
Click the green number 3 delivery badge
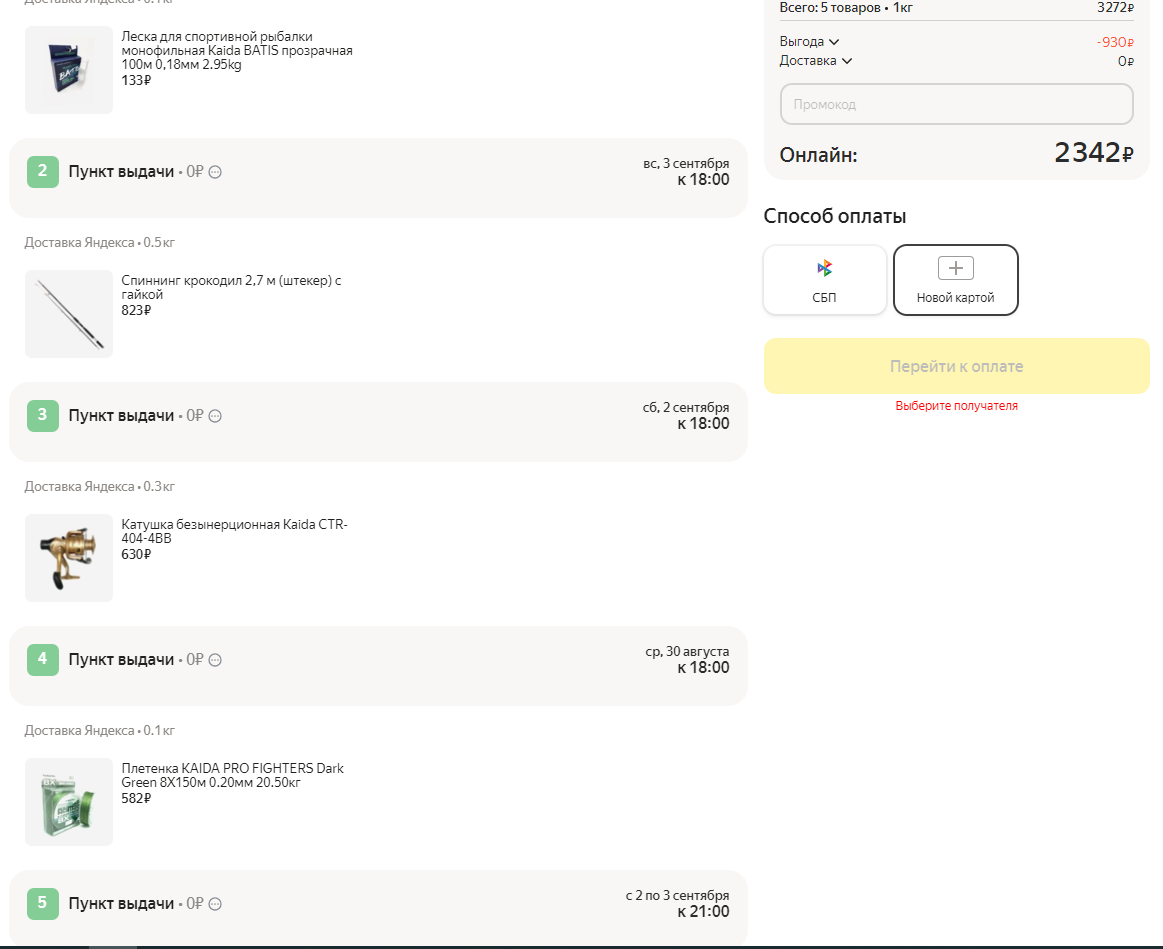pos(43,415)
